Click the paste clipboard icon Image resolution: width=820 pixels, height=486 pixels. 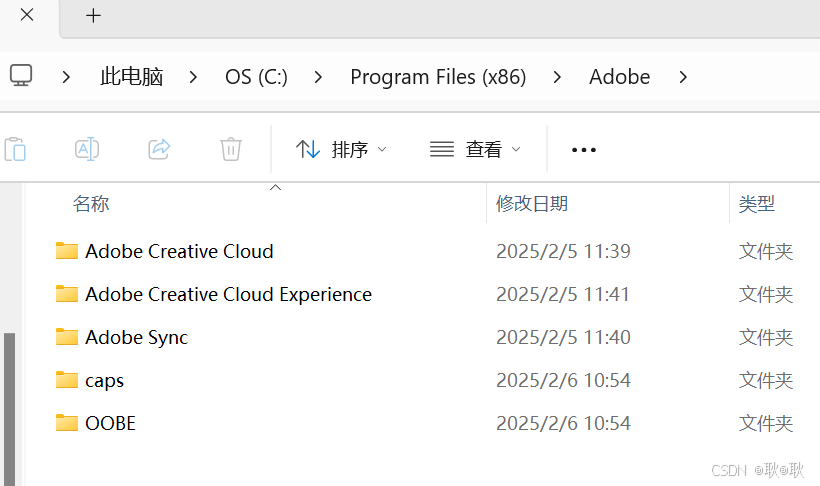[15, 150]
